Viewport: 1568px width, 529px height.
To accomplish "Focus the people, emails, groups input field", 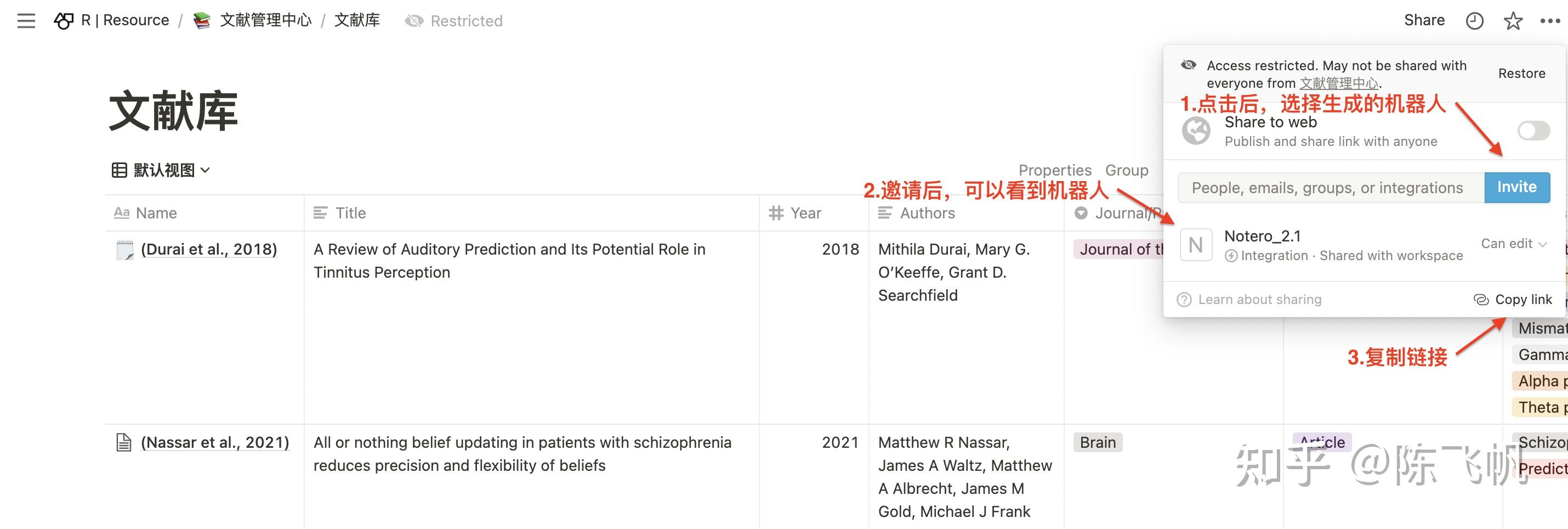I will [x=1331, y=188].
